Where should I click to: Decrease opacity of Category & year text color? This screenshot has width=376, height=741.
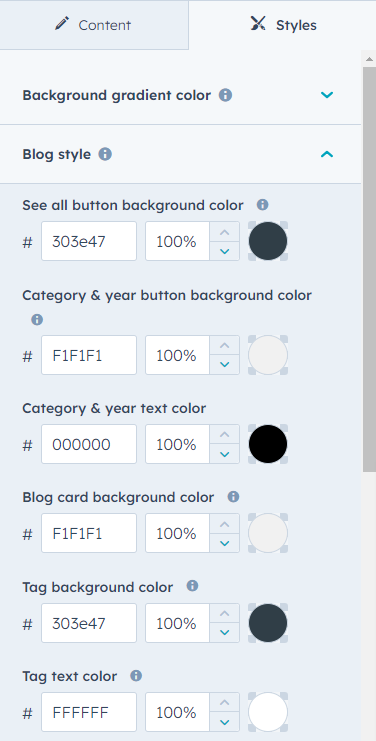click(225, 454)
